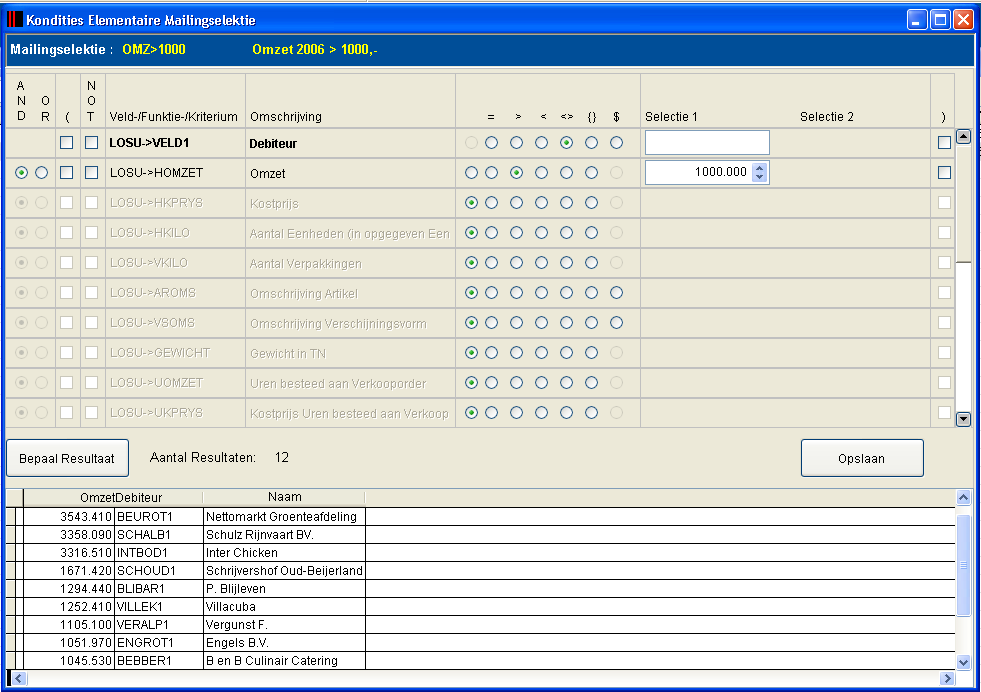Choose the > operator for Omzet row
This screenshot has height=692, width=981.
(516, 173)
